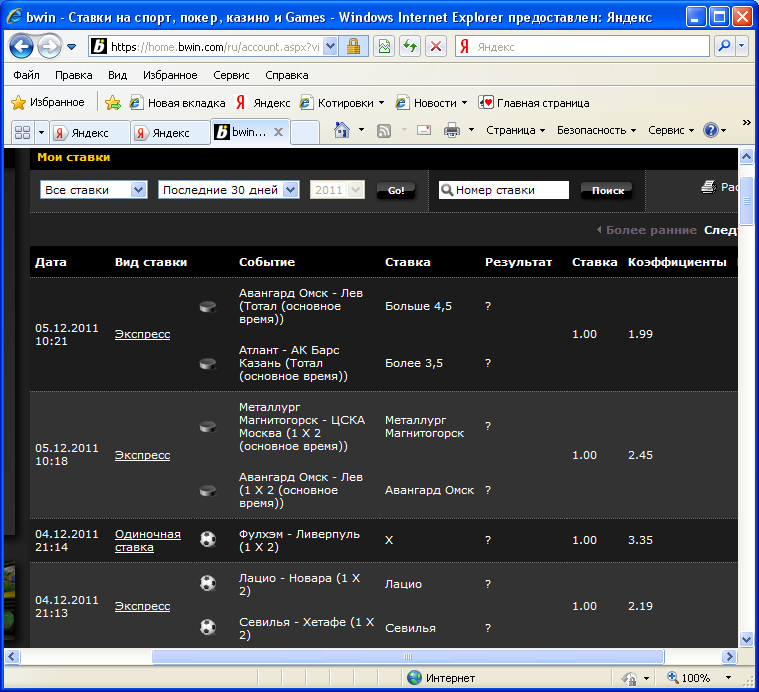Switch to the second Яндекс tab
Viewport: 759px width, 692px height.
[x=170, y=133]
